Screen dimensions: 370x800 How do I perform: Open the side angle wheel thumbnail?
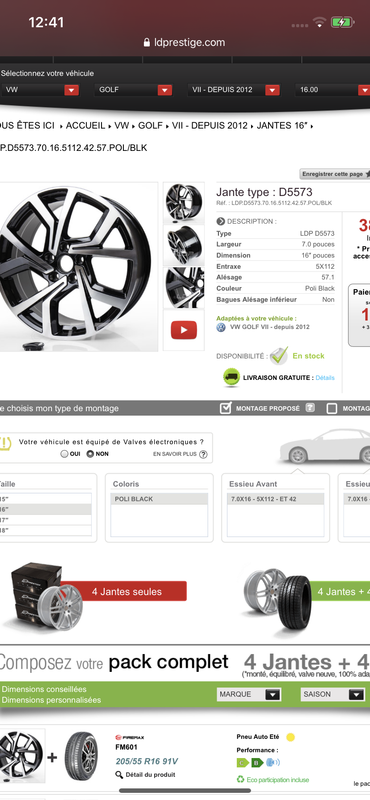[184, 245]
